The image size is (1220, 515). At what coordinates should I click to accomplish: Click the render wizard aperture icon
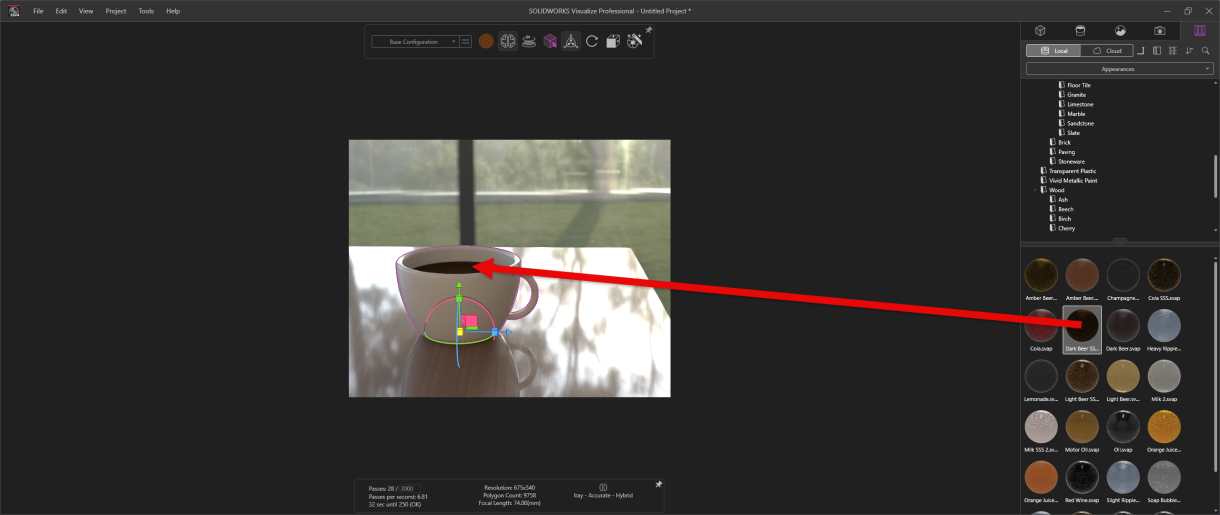(634, 42)
